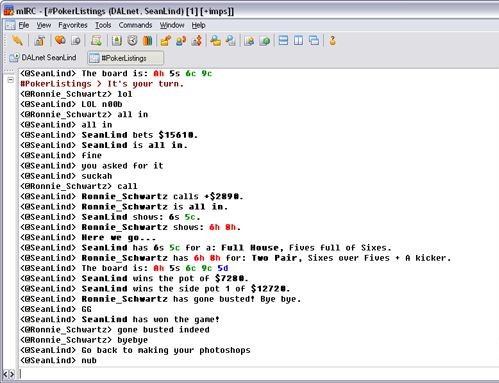The height and width of the screenshot is (383, 499).
Task: Open the channels list icon beside the heart
Action: click(x=76, y=41)
